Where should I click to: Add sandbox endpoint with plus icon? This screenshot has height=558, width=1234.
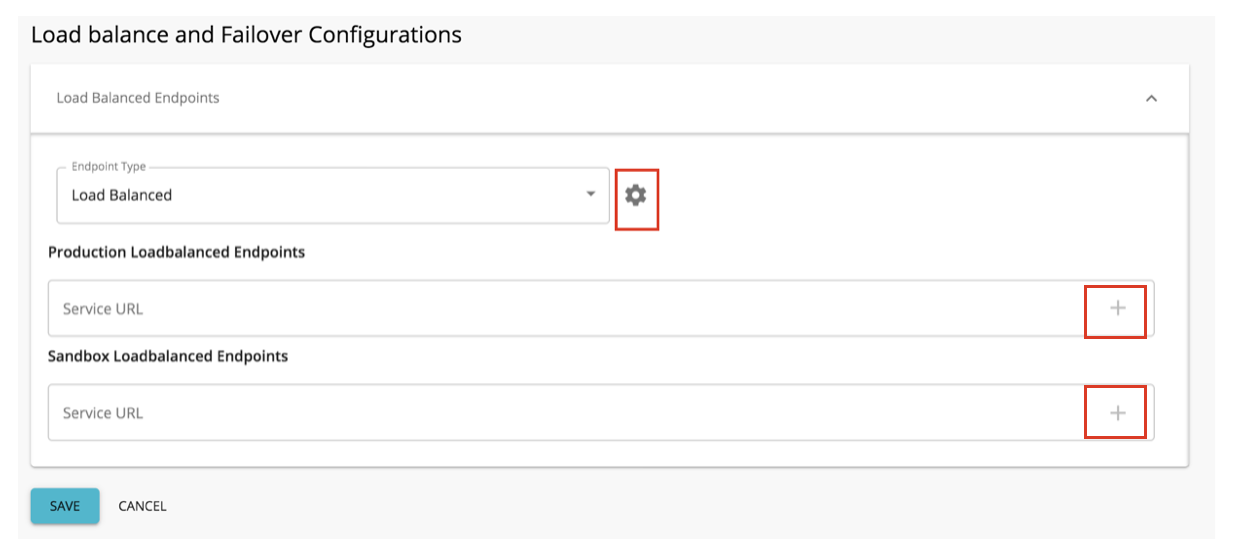tap(1117, 412)
